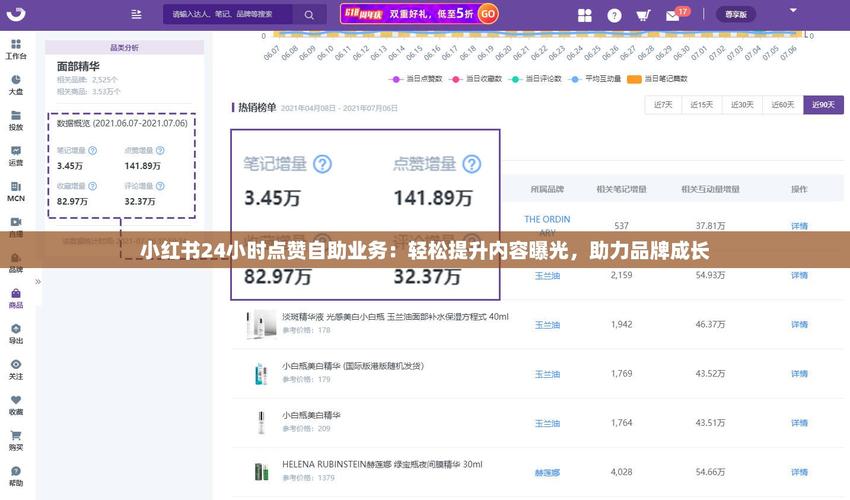The image size is (850, 500).
Task: Collapse the sidebar with the menu fold icon
Action: point(136,15)
